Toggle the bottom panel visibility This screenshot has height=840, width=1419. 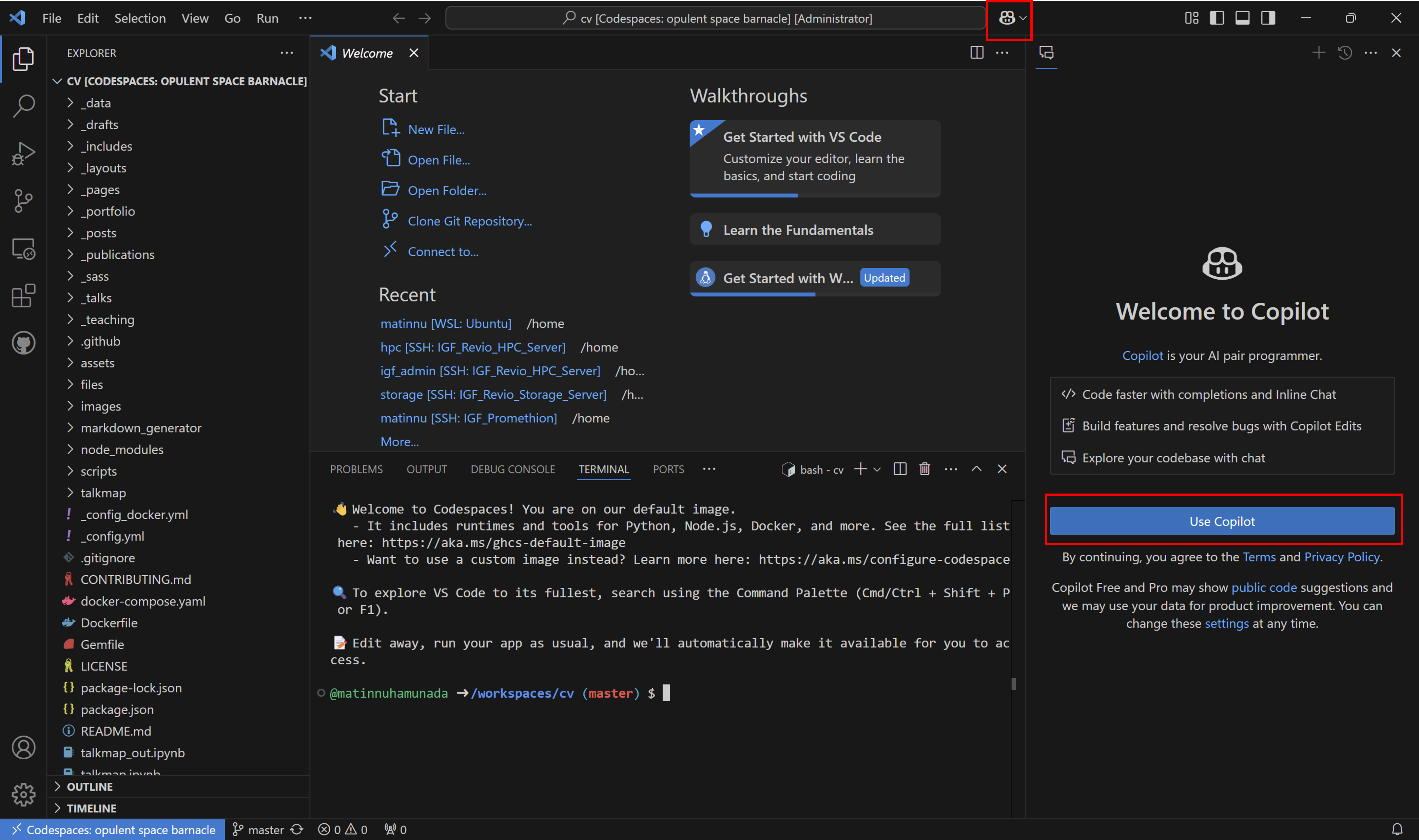1242,18
